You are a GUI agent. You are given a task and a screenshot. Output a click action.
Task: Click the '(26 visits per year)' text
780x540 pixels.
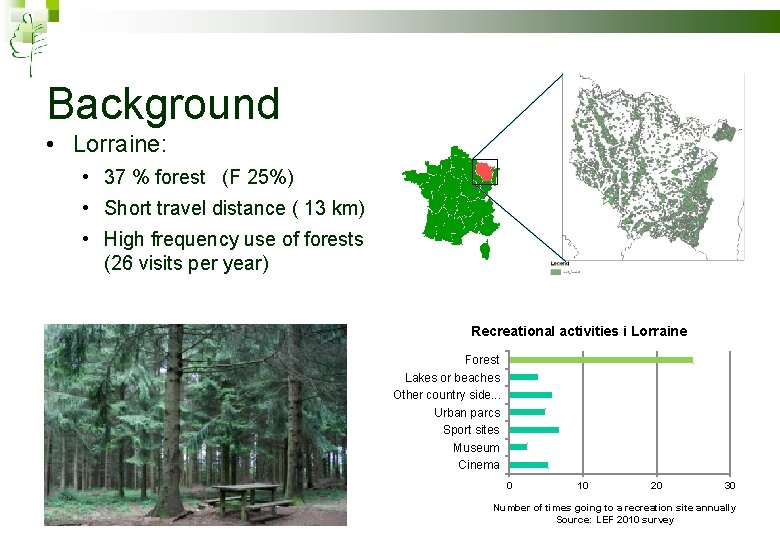pos(186,263)
